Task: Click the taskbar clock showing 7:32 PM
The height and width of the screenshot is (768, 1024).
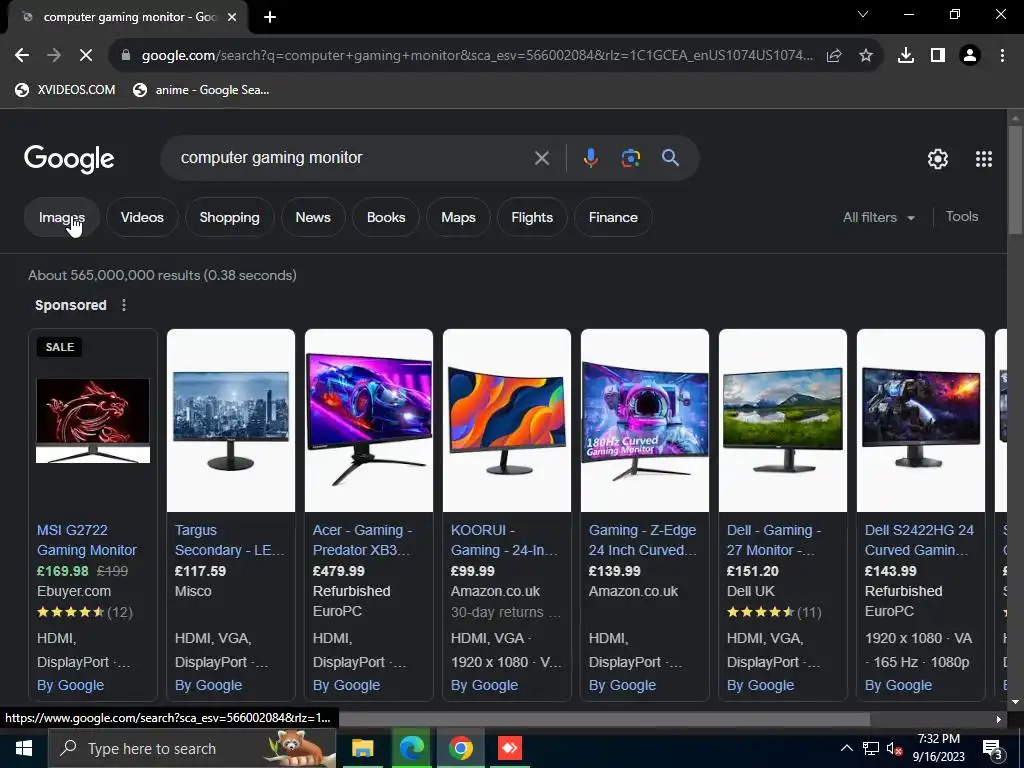Action: coord(938,748)
